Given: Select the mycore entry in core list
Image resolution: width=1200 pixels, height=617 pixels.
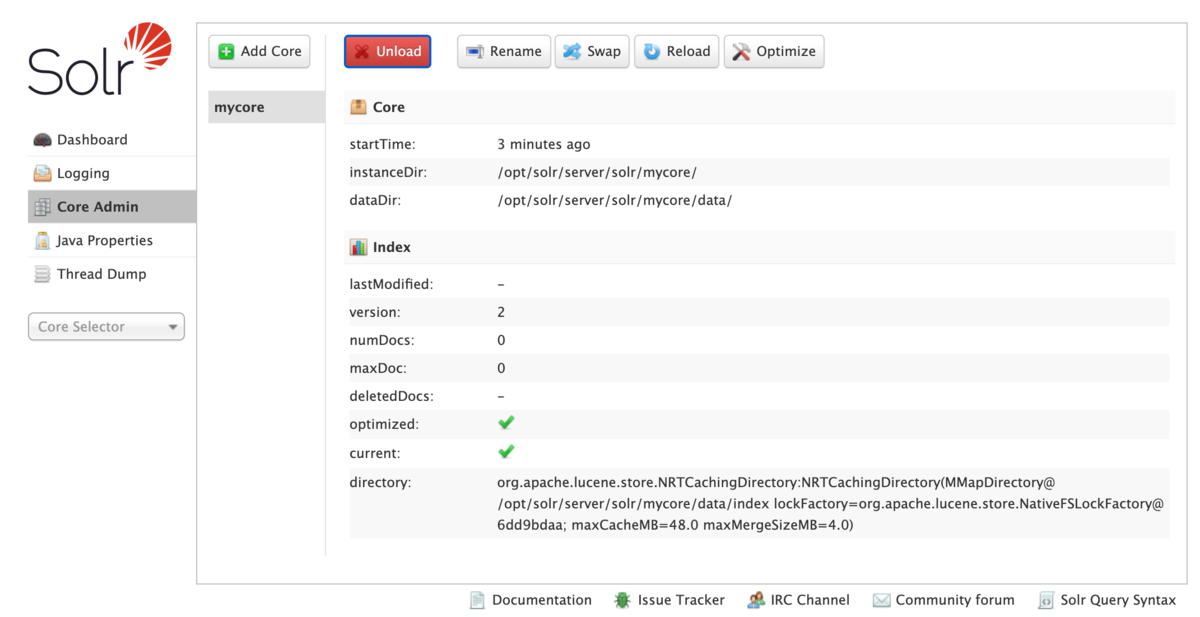Looking at the screenshot, I should pyautogui.click(x=266, y=107).
